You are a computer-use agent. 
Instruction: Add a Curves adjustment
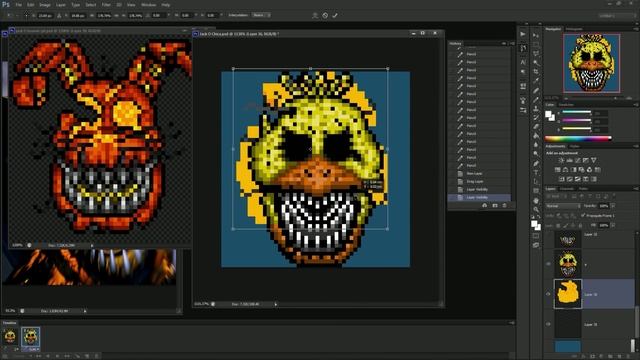pos(578,160)
